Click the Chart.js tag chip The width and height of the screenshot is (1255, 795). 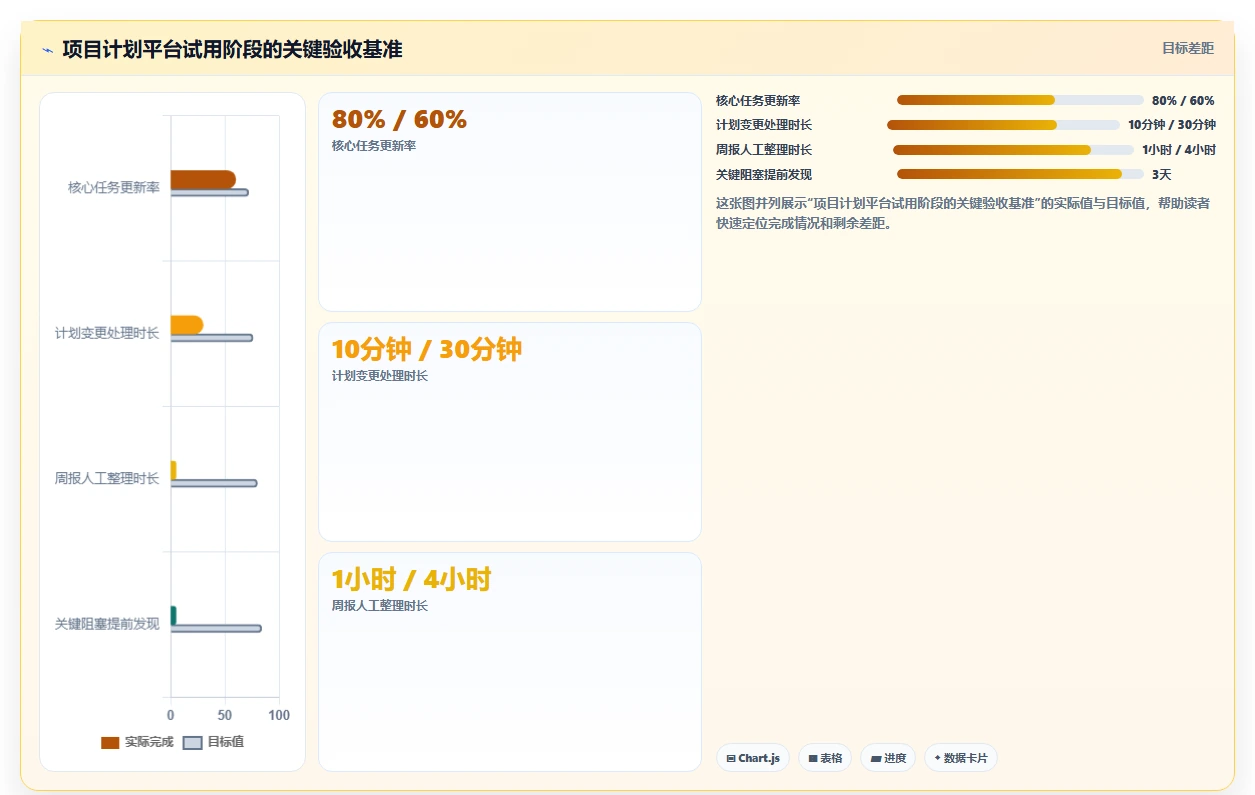[x=752, y=758]
